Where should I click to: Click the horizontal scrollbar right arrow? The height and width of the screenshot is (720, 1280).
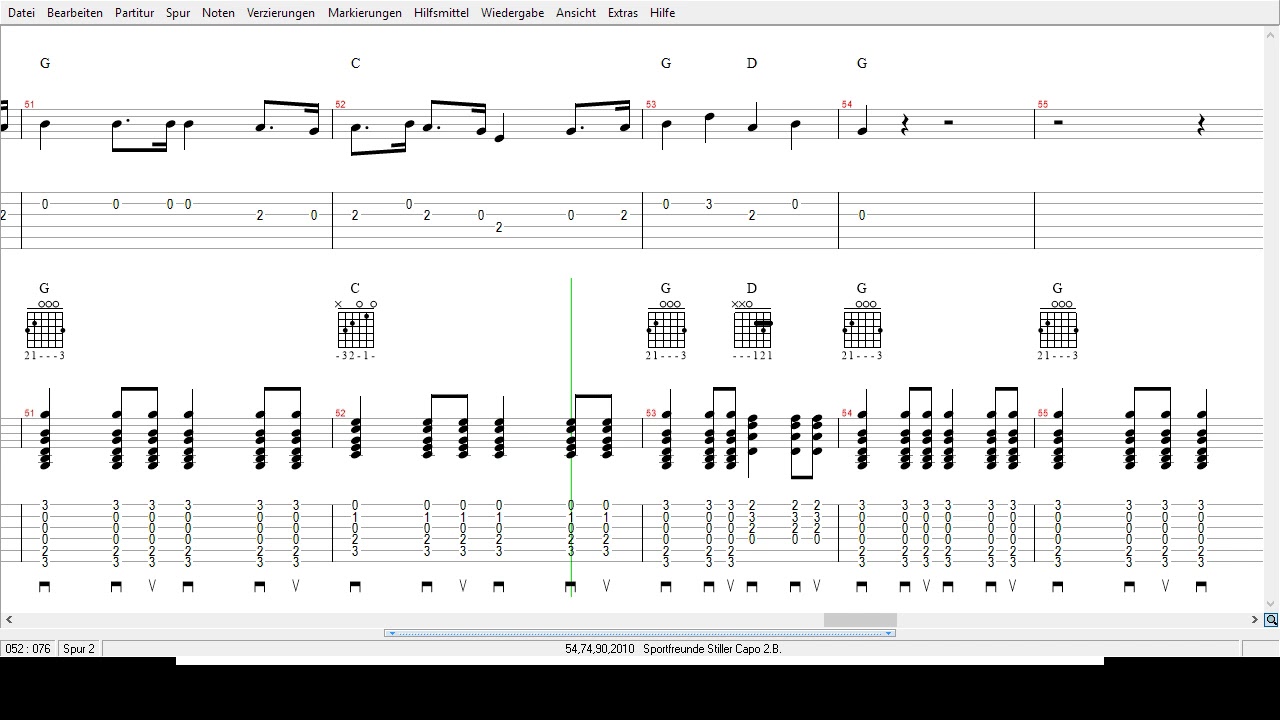click(1254, 620)
